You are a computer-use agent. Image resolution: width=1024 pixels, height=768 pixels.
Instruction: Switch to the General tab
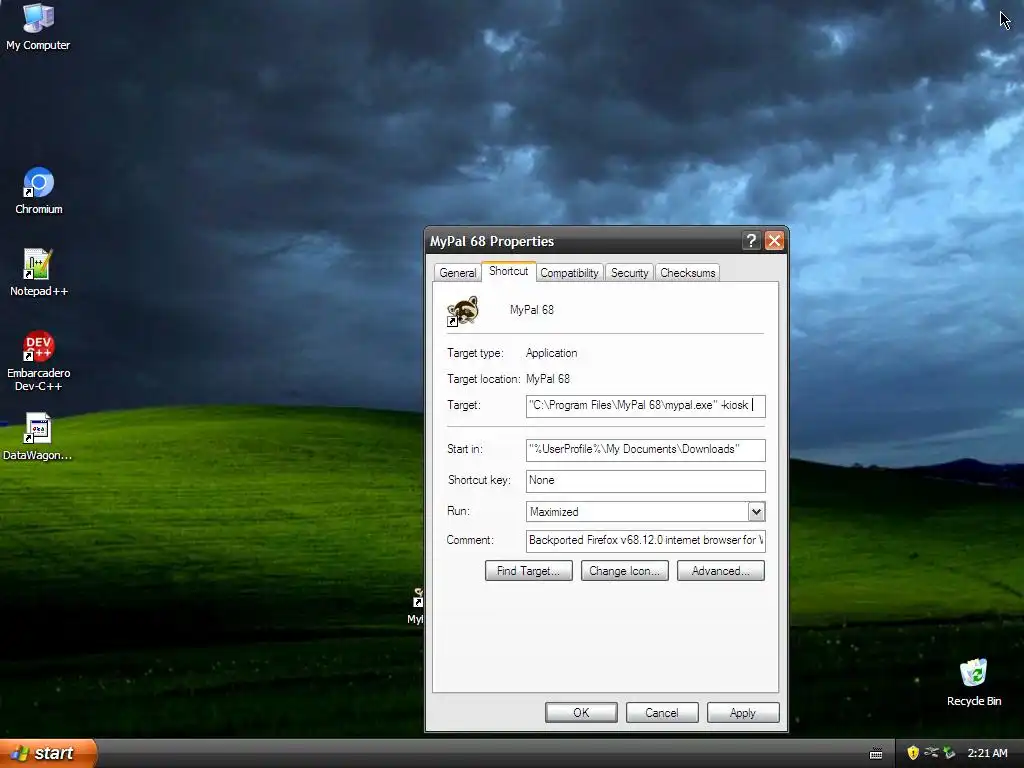pos(457,273)
